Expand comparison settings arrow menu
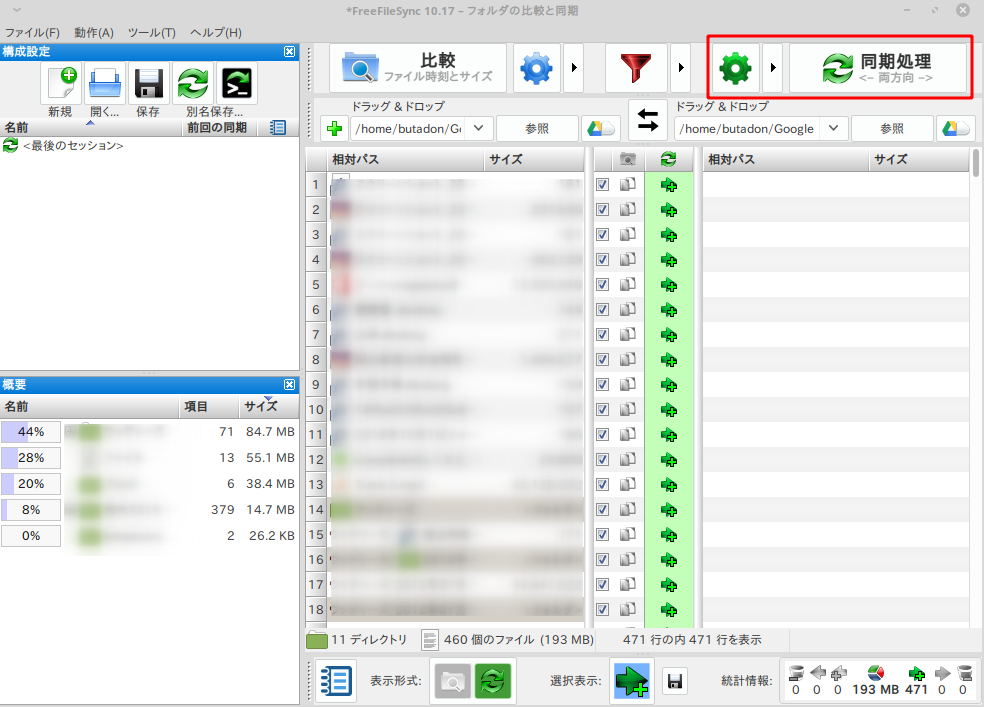The width and height of the screenshot is (984, 707). tap(574, 68)
